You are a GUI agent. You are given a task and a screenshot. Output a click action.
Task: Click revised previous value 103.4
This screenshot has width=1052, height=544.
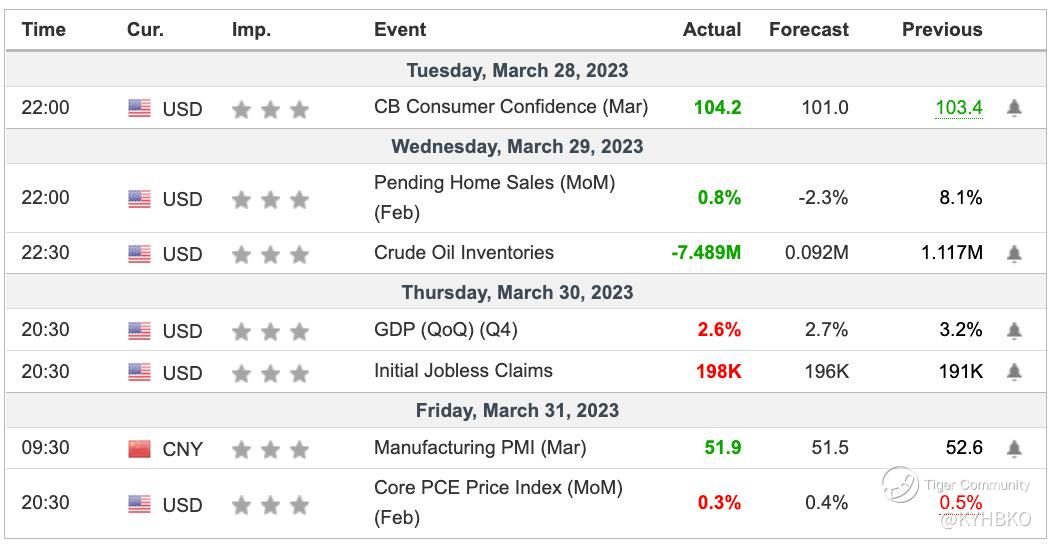[958, 107]
